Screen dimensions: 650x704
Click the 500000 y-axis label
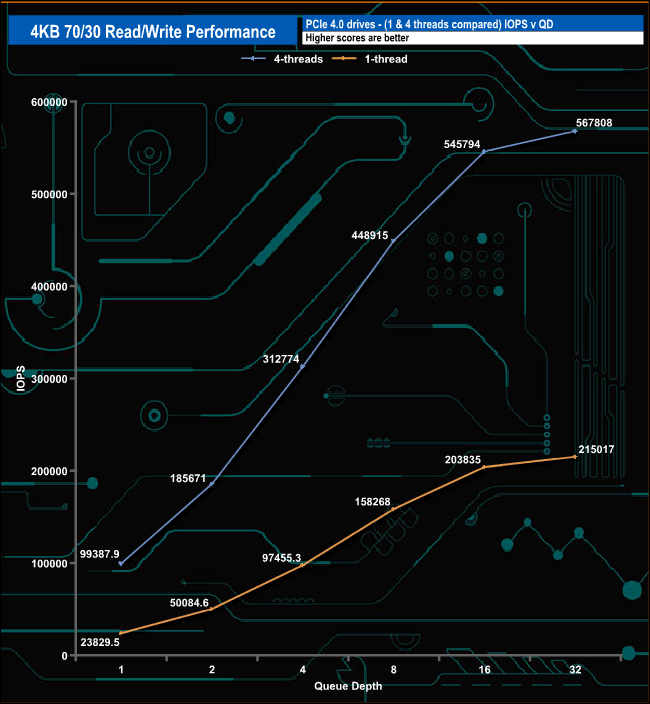click(49, 194)
